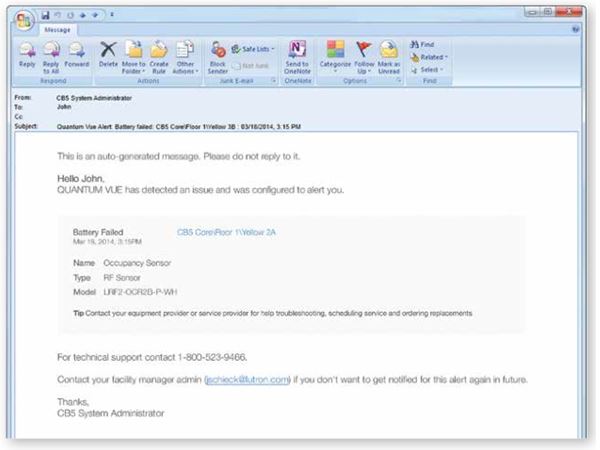Save the message with the floppy icon
This screenshot has height=450, width=600.
(46, 15)
